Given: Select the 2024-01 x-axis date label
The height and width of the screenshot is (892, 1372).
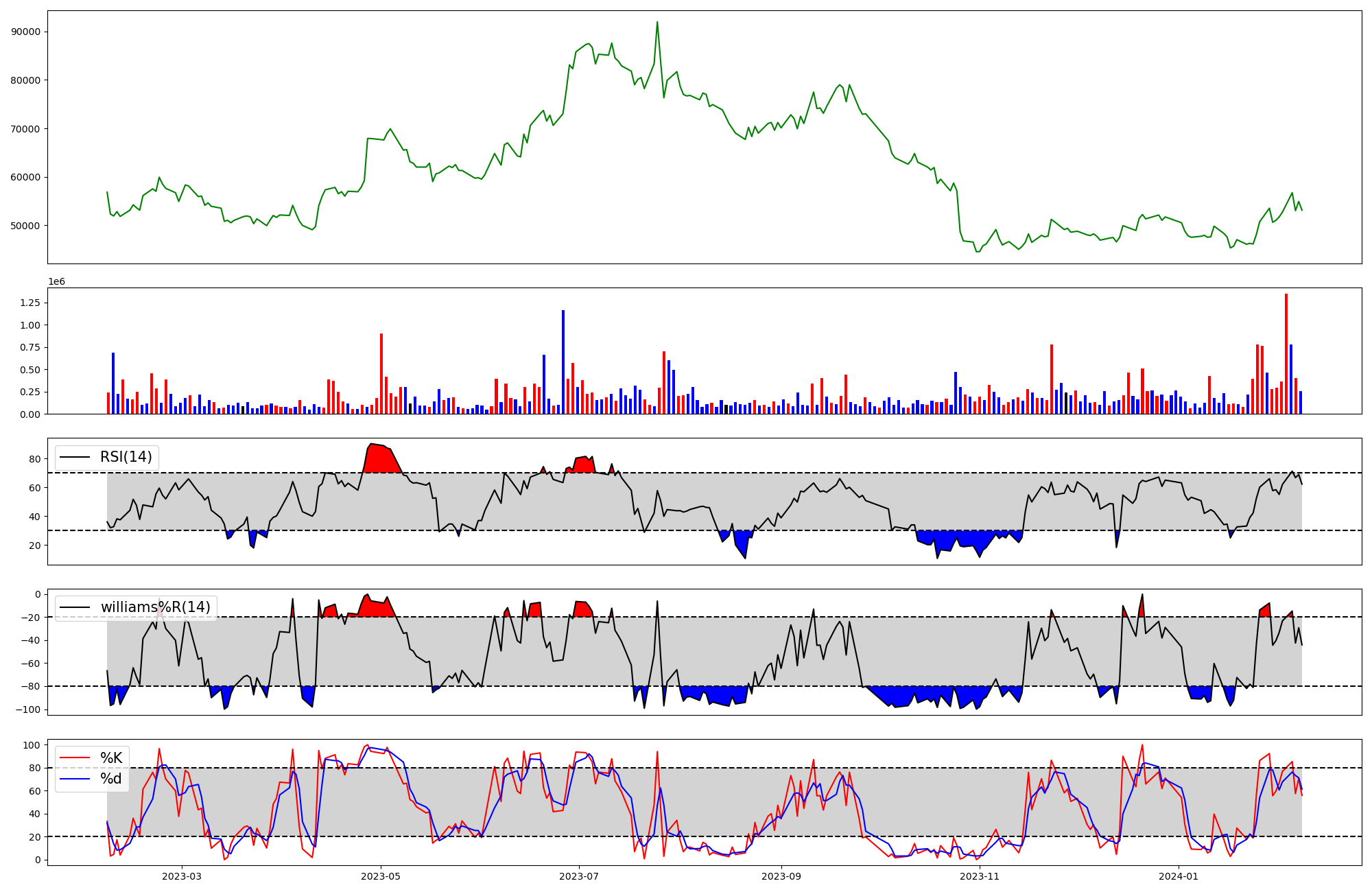Looking at the screenshot, I should (x=1178, y=876).
